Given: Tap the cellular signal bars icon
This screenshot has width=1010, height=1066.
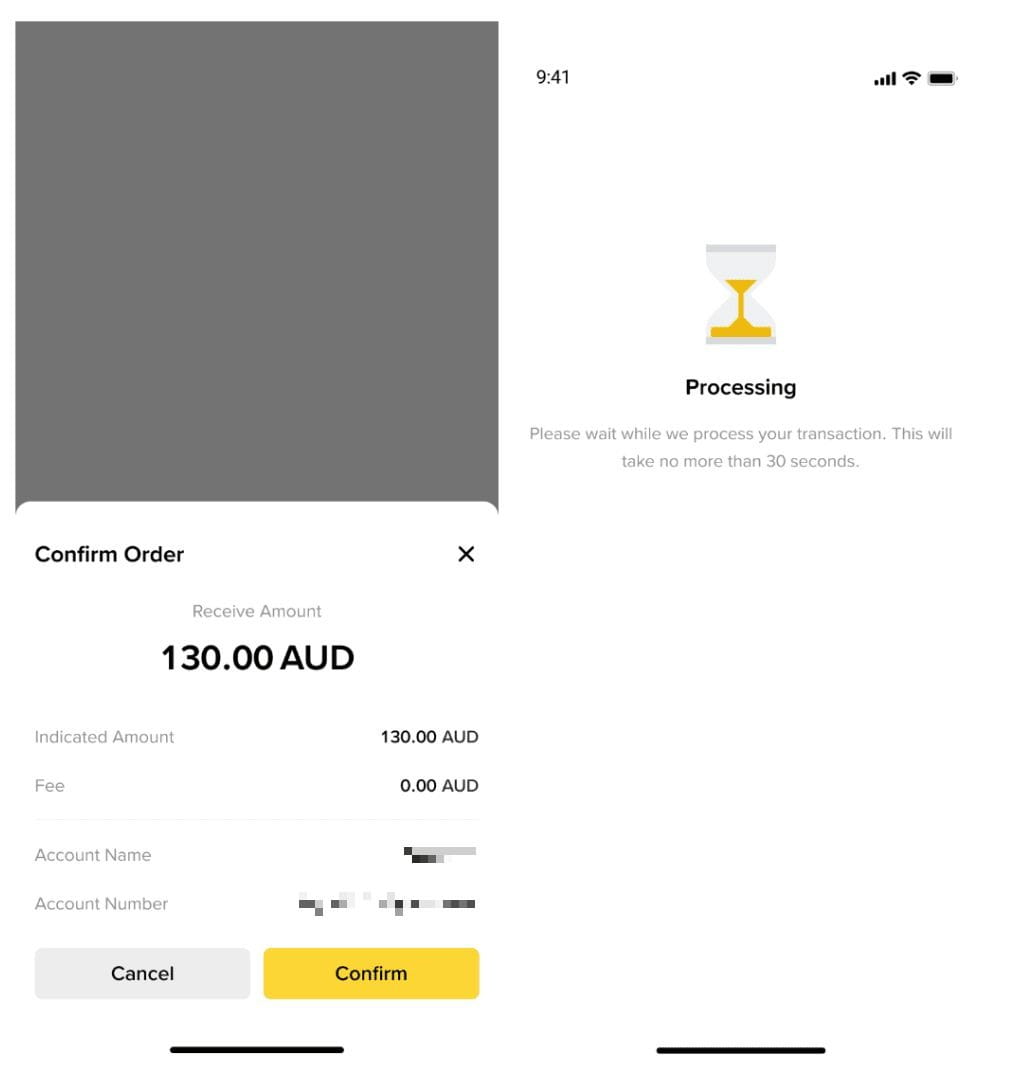Looking at the screenshot, I should 884,77.
